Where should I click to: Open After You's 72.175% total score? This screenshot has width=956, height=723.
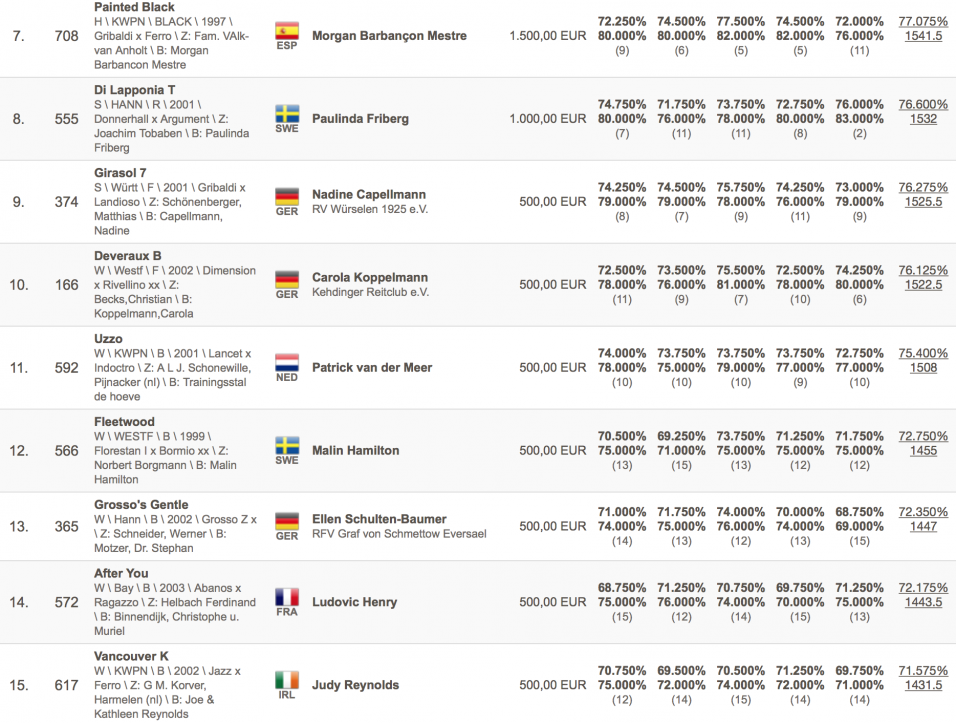tap(923, 588)
